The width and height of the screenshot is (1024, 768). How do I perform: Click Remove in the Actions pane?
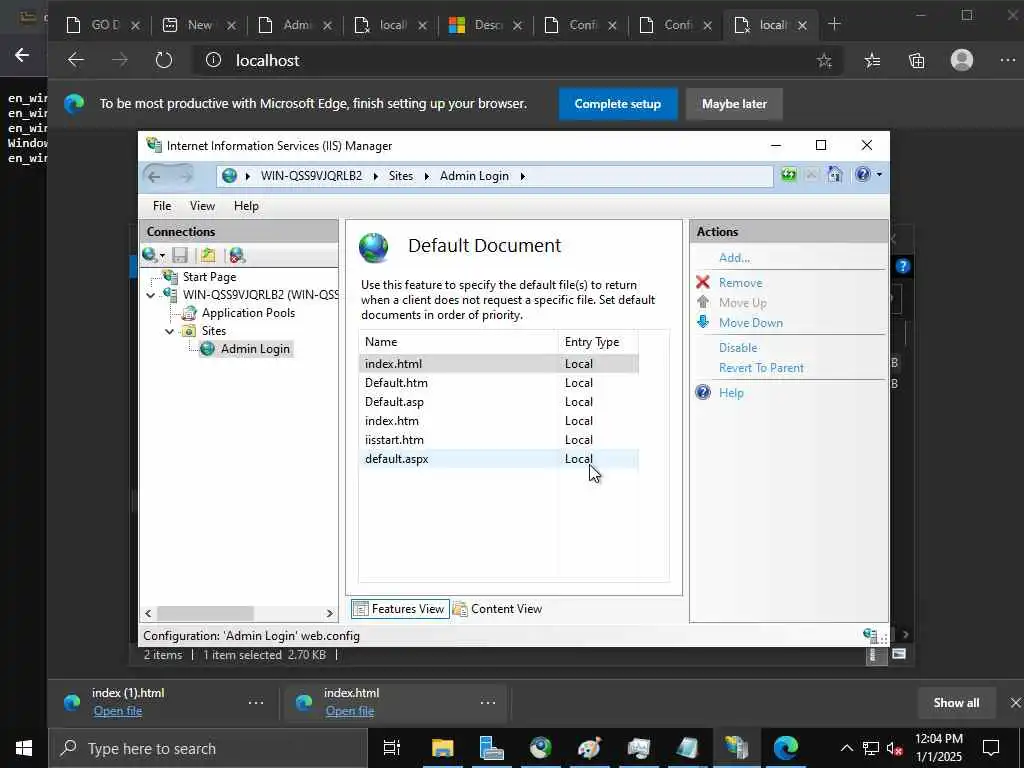click(x=741, y=283)
